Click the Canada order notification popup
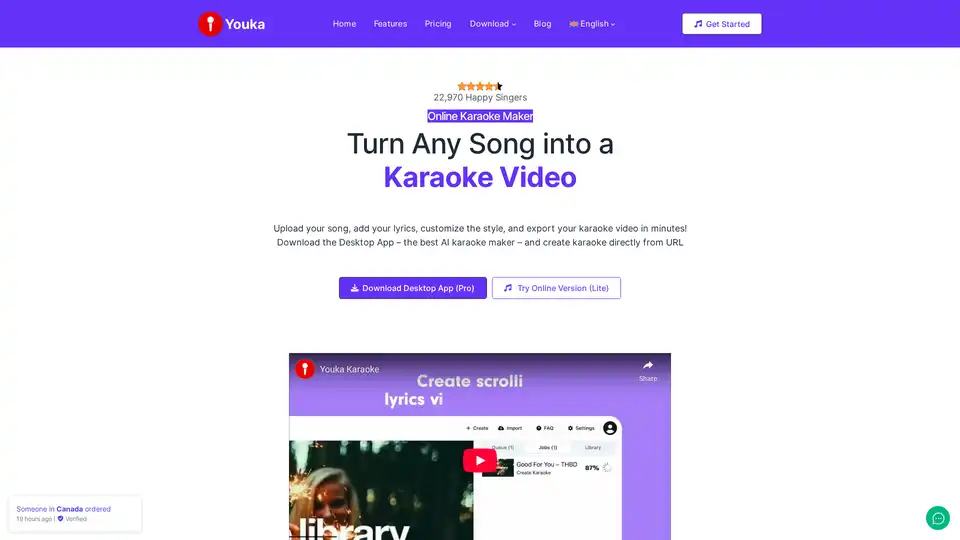Screen dimensions: 960x540 coord(75,514)
